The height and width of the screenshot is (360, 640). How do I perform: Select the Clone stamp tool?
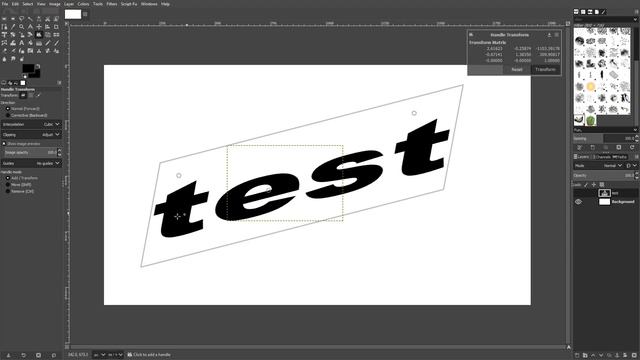(39, 51)
